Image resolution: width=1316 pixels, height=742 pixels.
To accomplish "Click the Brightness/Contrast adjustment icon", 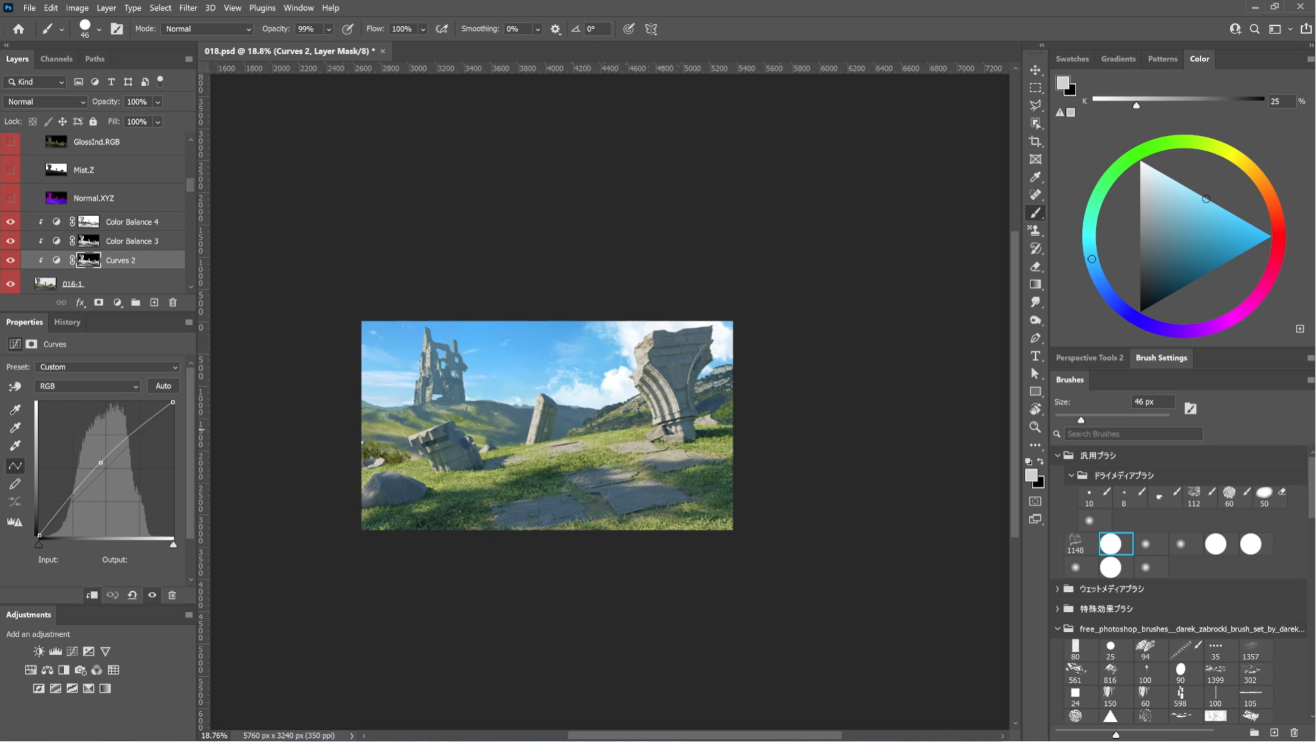I will (x=39, y=651).
